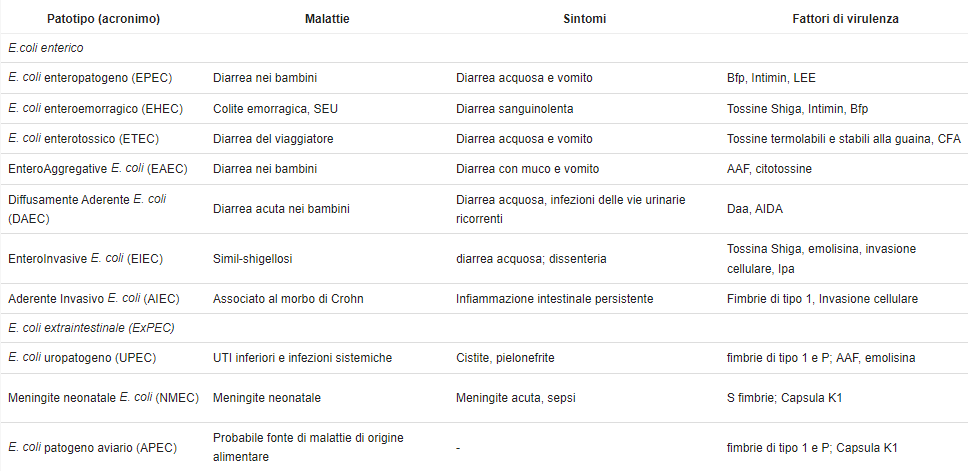Click the 'Malattie' column header
Viewport: 968px width, 471px height.
tap(327, 19)
